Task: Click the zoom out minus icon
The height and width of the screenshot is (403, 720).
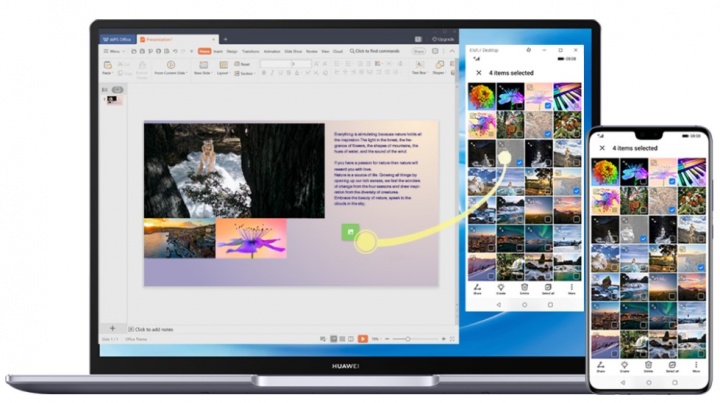Action: pyautogui.click(x=387, y=339)
